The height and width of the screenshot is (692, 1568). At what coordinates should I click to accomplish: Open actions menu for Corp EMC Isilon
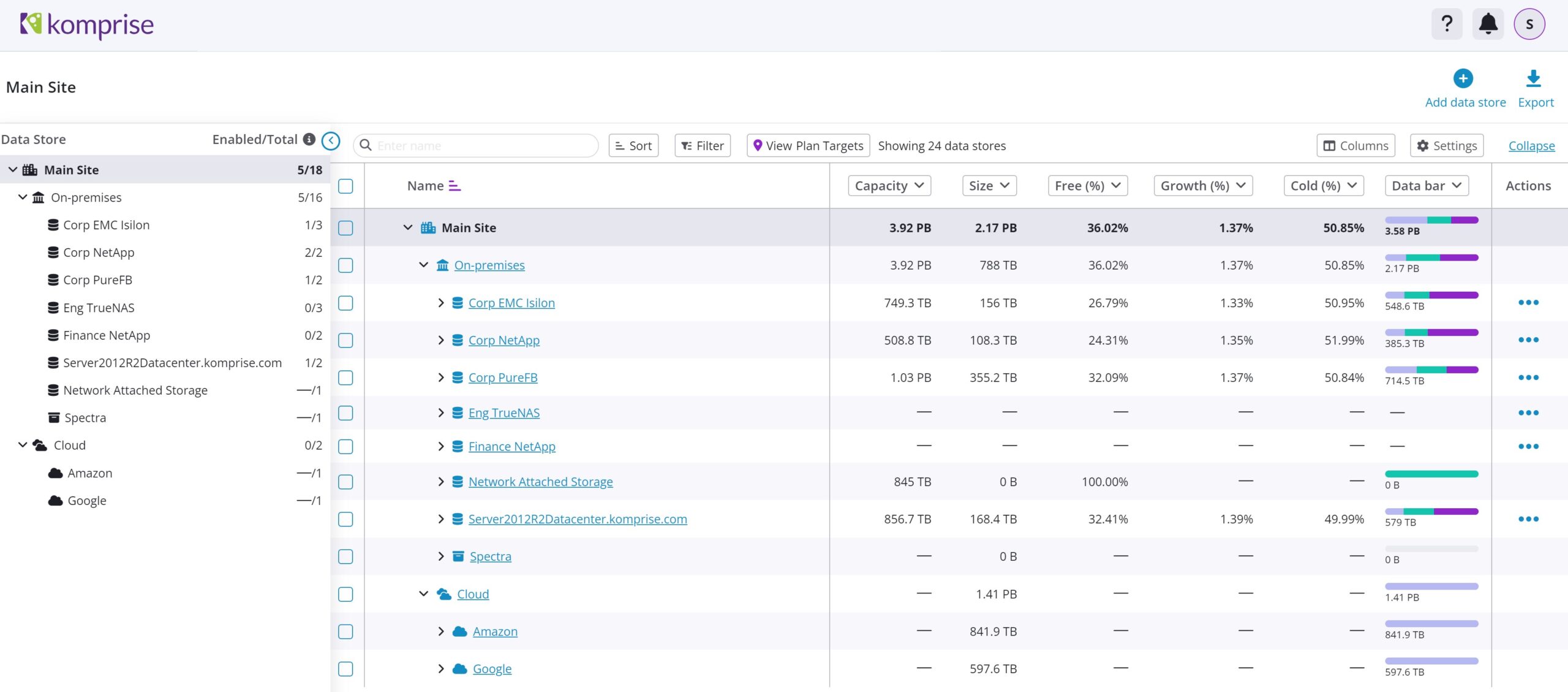(x=1528, y=303)
